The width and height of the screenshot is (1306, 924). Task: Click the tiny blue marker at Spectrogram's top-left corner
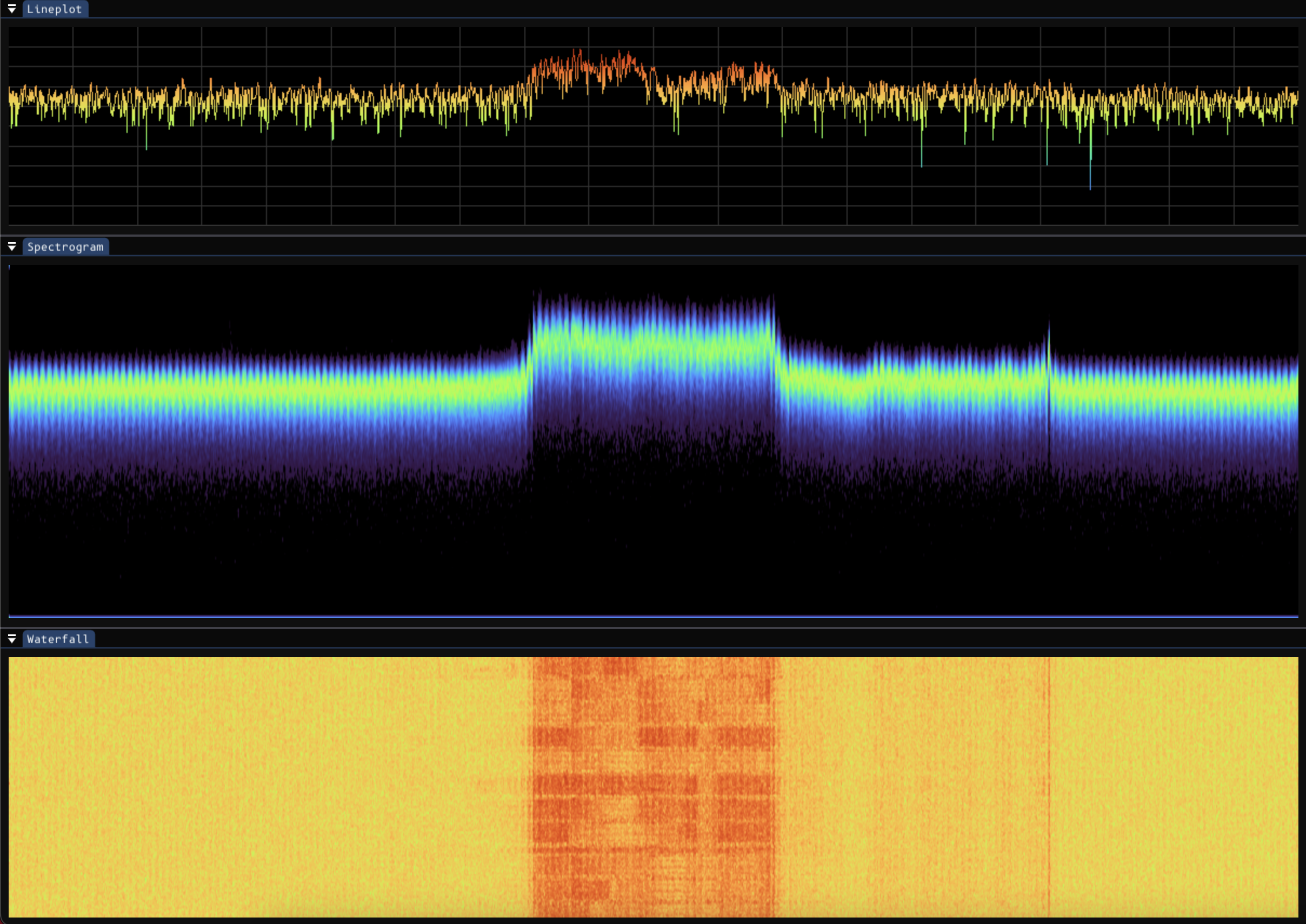(x=9, y=267)
